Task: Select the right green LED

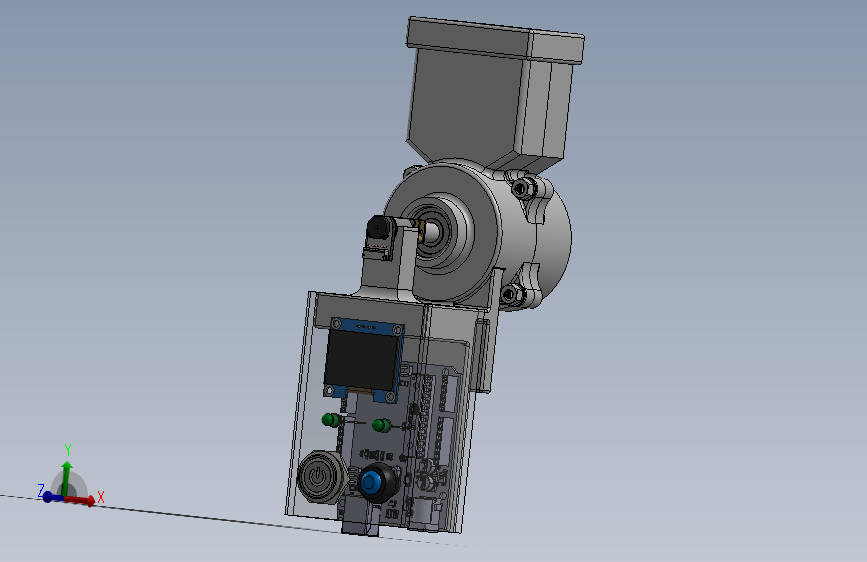Action: click(381, 425)
